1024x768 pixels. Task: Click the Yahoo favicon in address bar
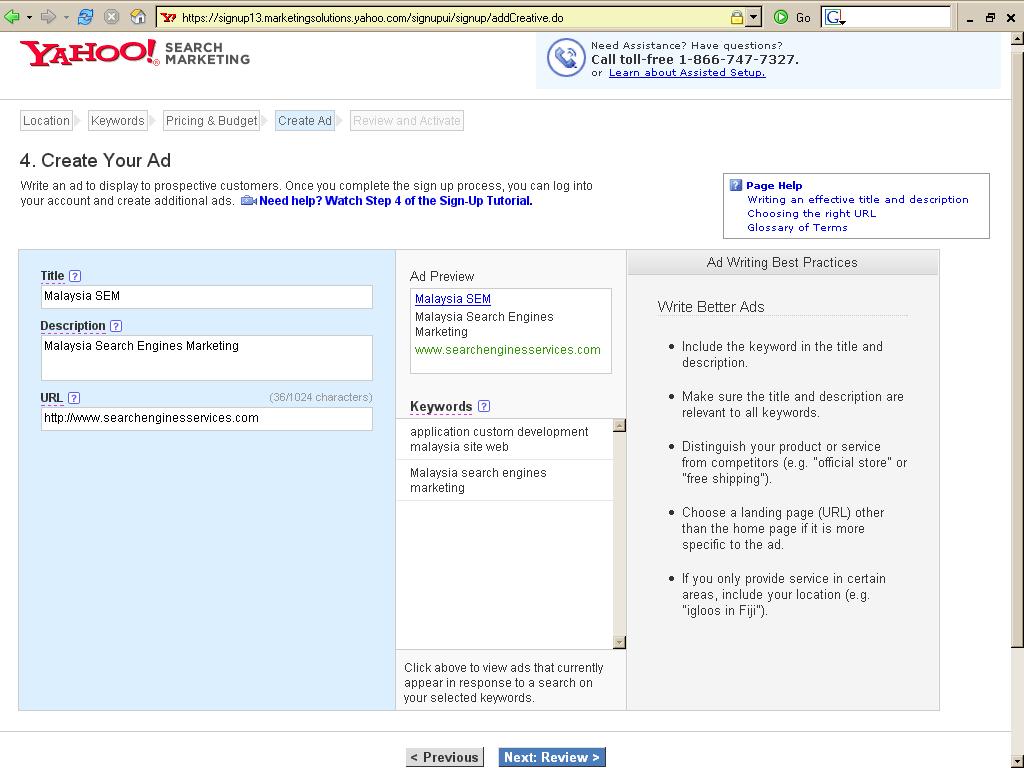tap(169, 18)
